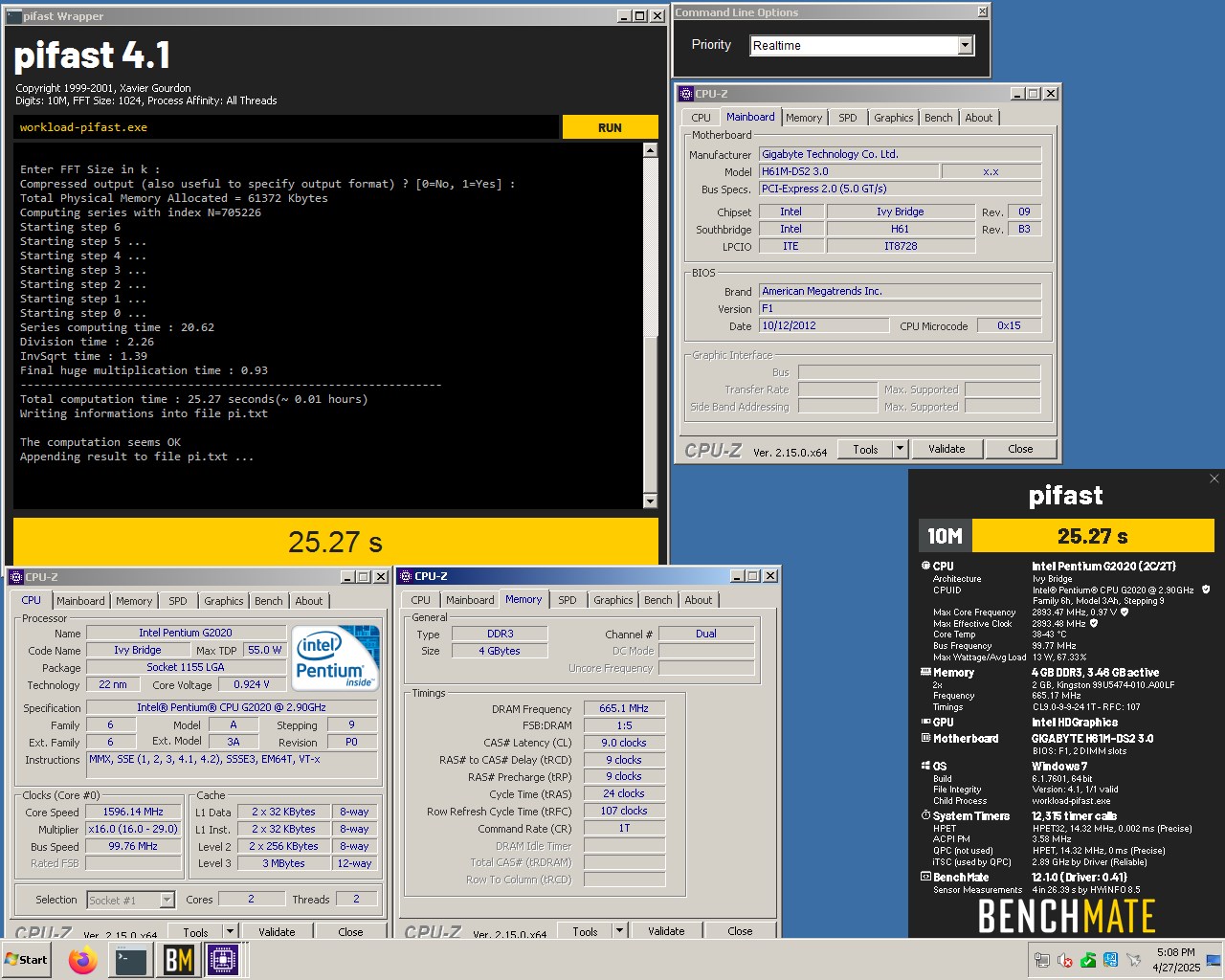Open Graphics tab in the CPU-Z CPU window
This screenshot has width=1225, height=980.
pos(224,601)
